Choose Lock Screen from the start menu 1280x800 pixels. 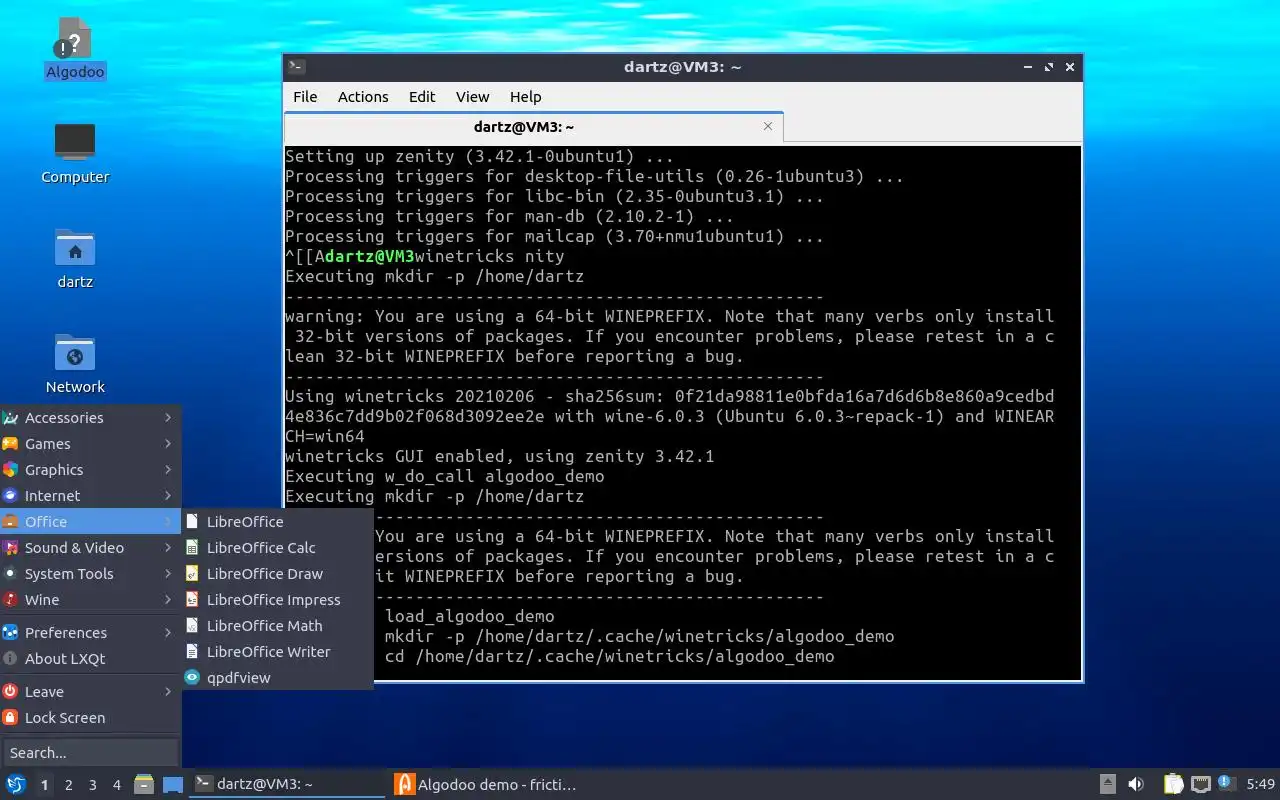pos(90,718)
